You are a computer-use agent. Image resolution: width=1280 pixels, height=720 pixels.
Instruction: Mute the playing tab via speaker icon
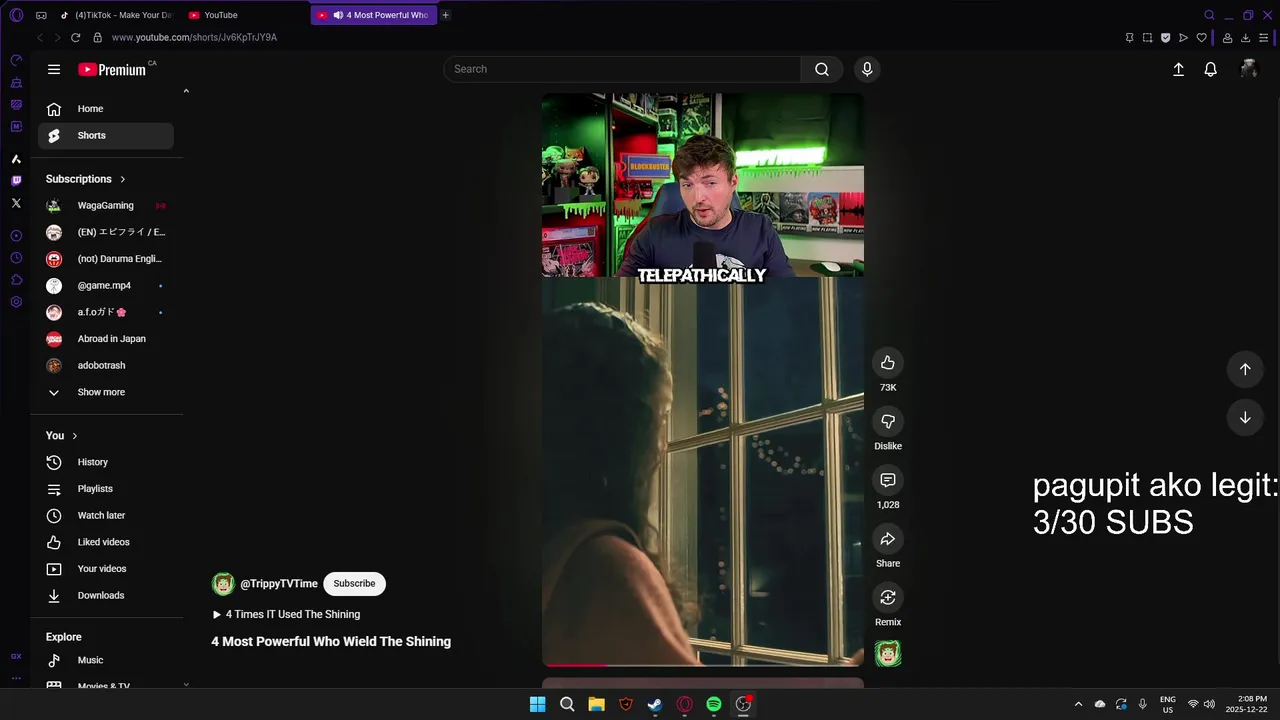(x=338, y=15)
